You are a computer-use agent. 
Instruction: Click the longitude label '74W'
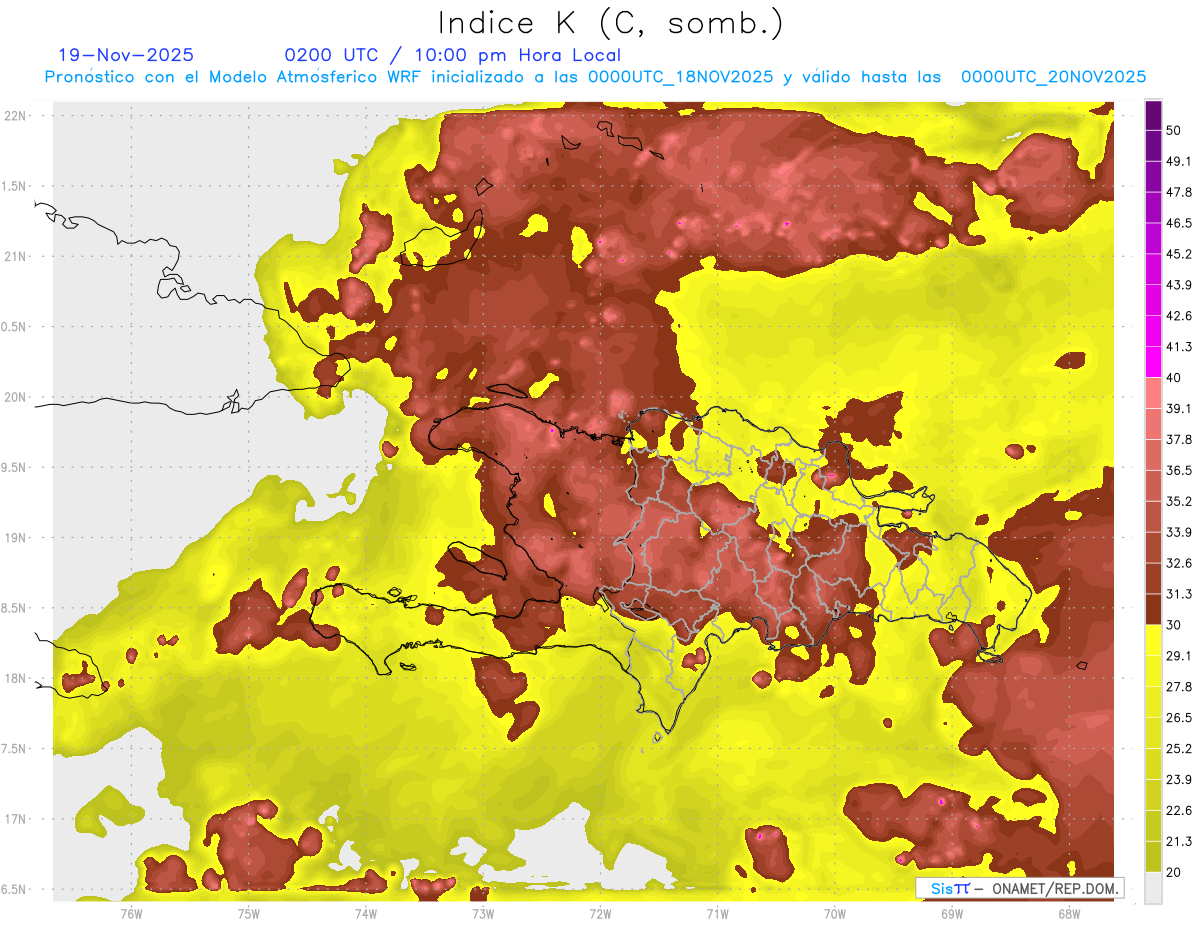[365, 913]
